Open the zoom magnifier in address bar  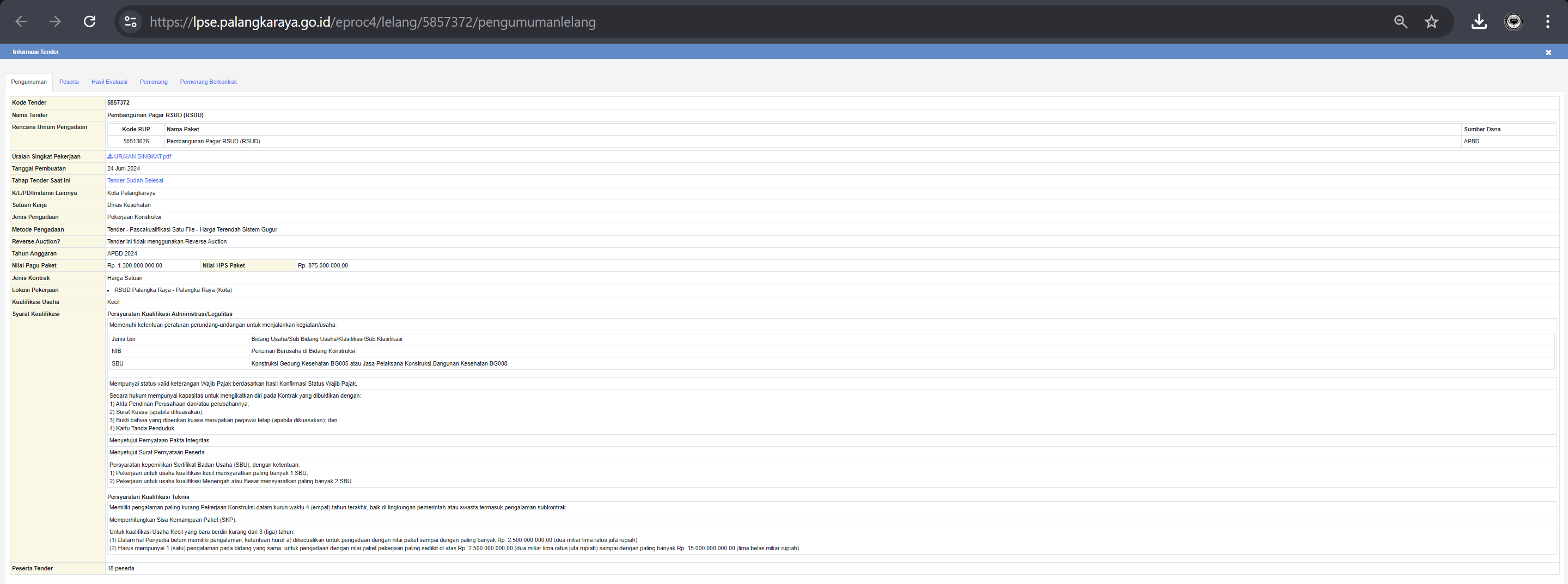1400,22
